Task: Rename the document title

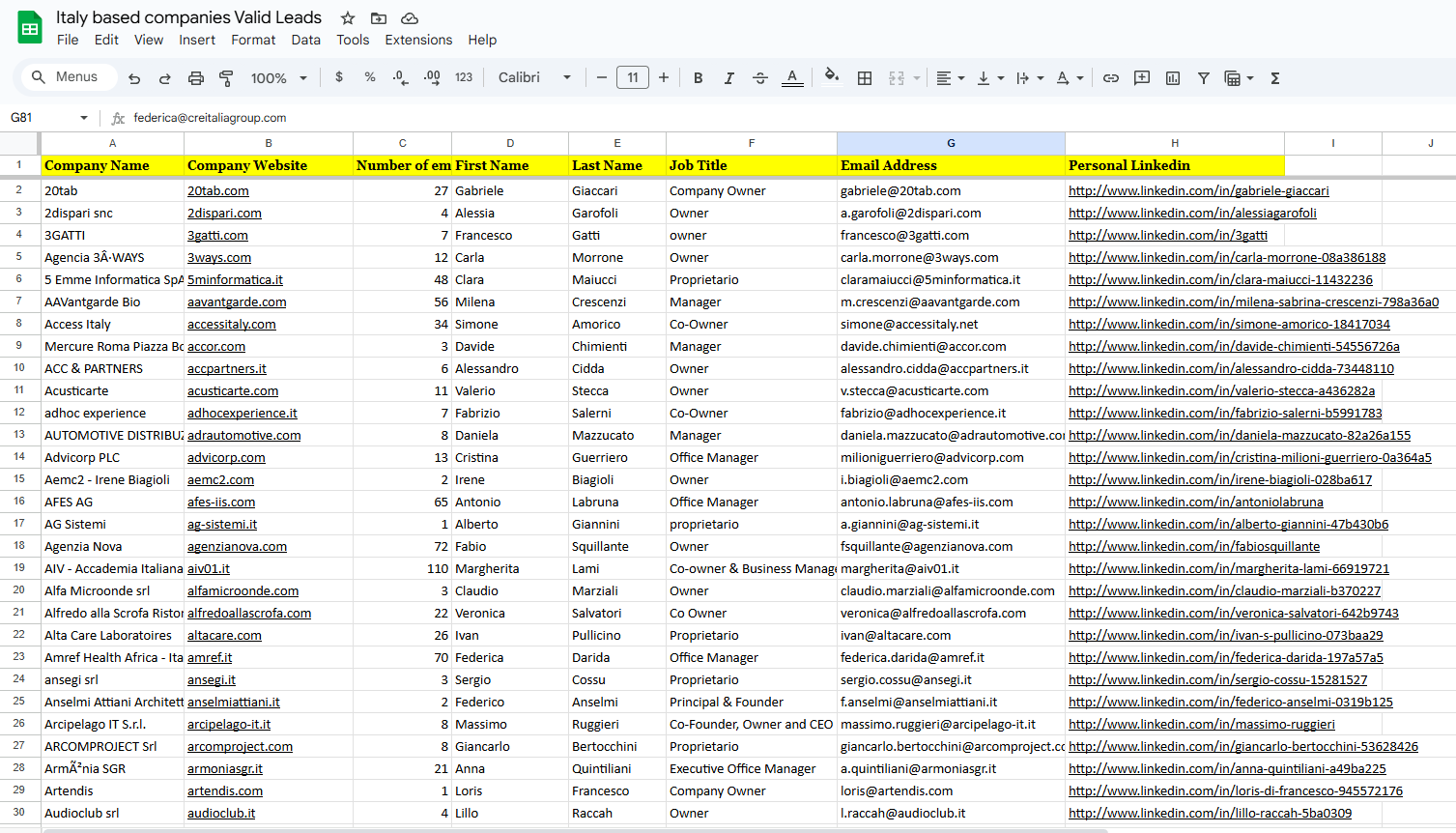Action: tap(188, 17)
